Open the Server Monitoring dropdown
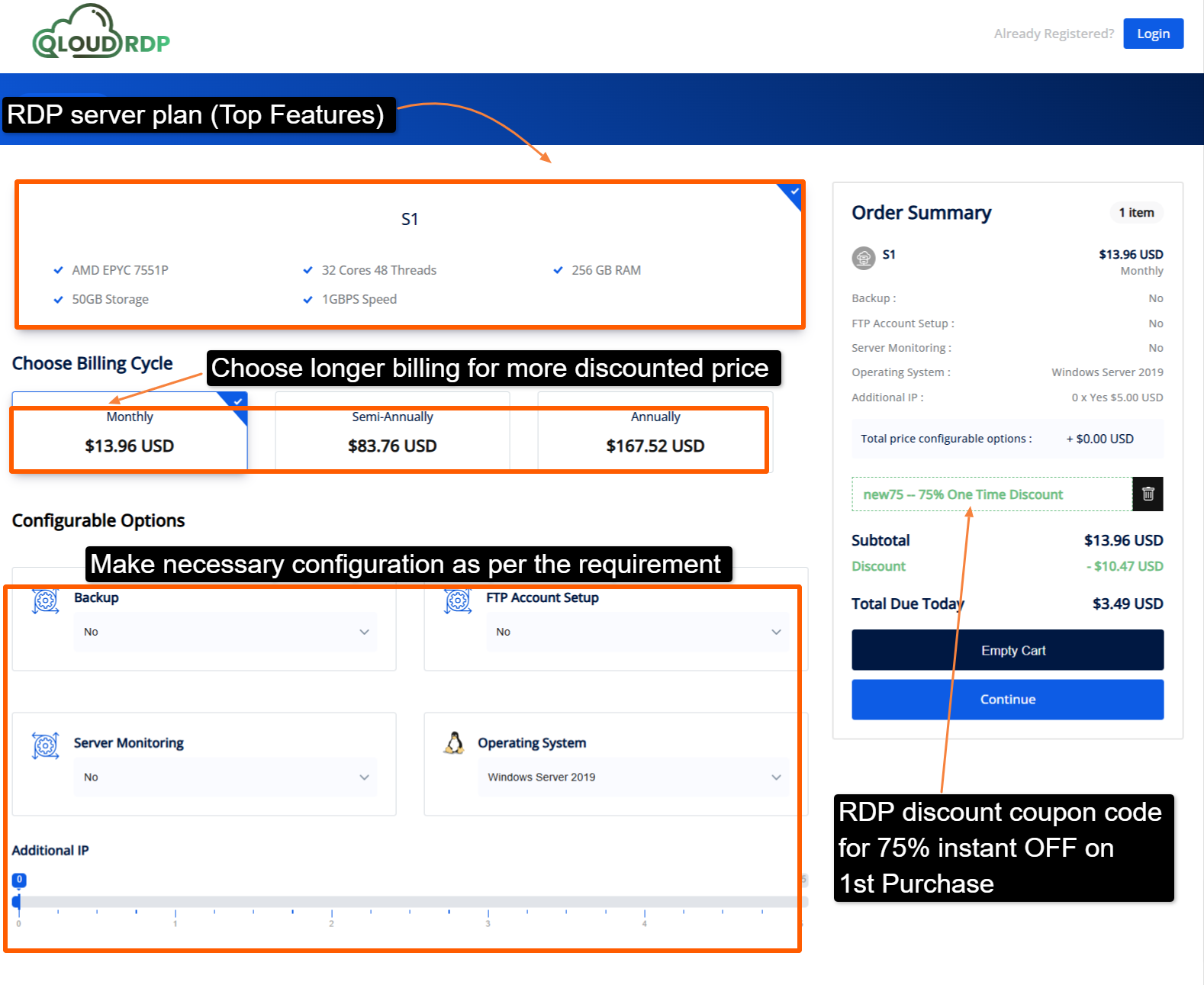 (x=226, y=777)
